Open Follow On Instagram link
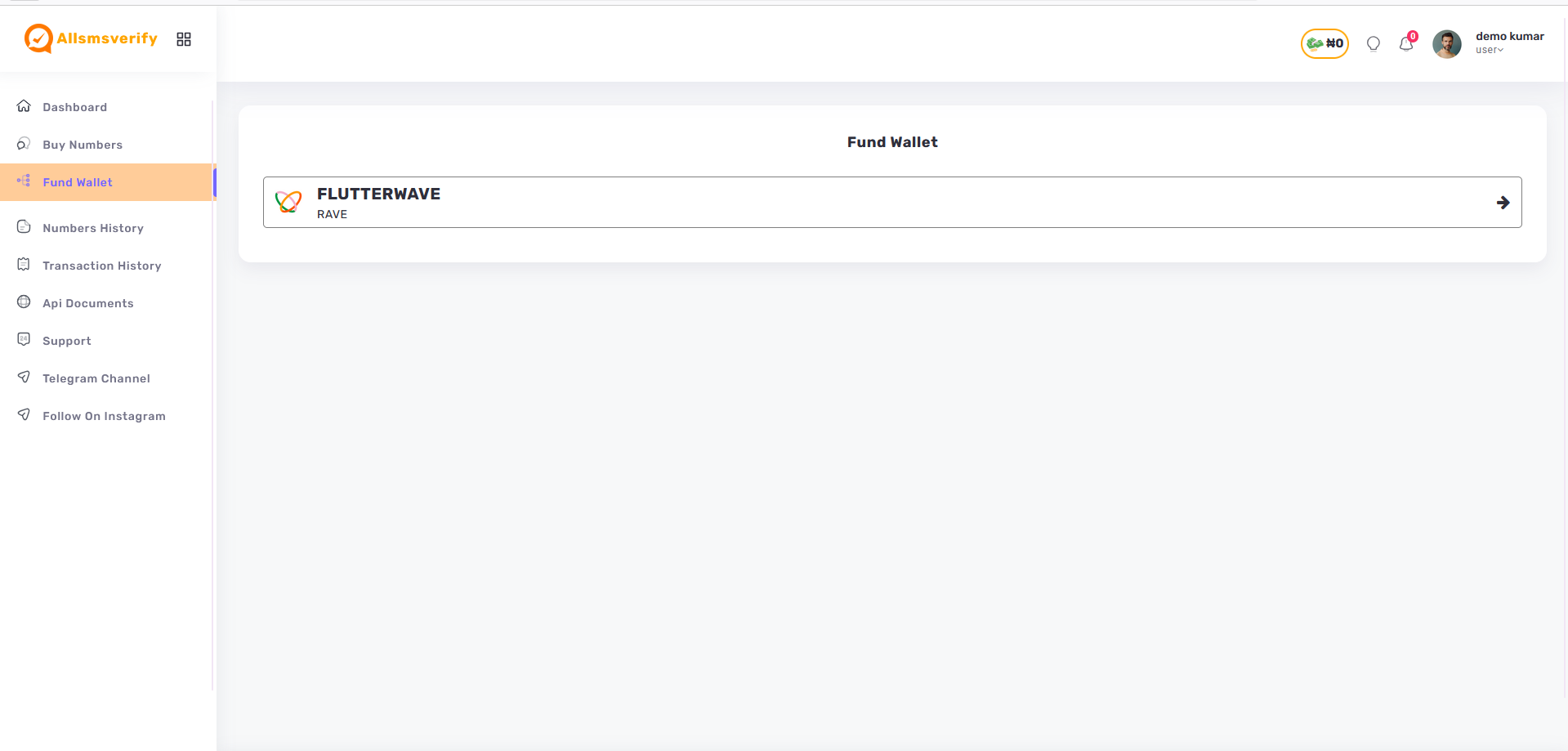Viewport: 1568px width, 751px height. [x=104, y=416]
